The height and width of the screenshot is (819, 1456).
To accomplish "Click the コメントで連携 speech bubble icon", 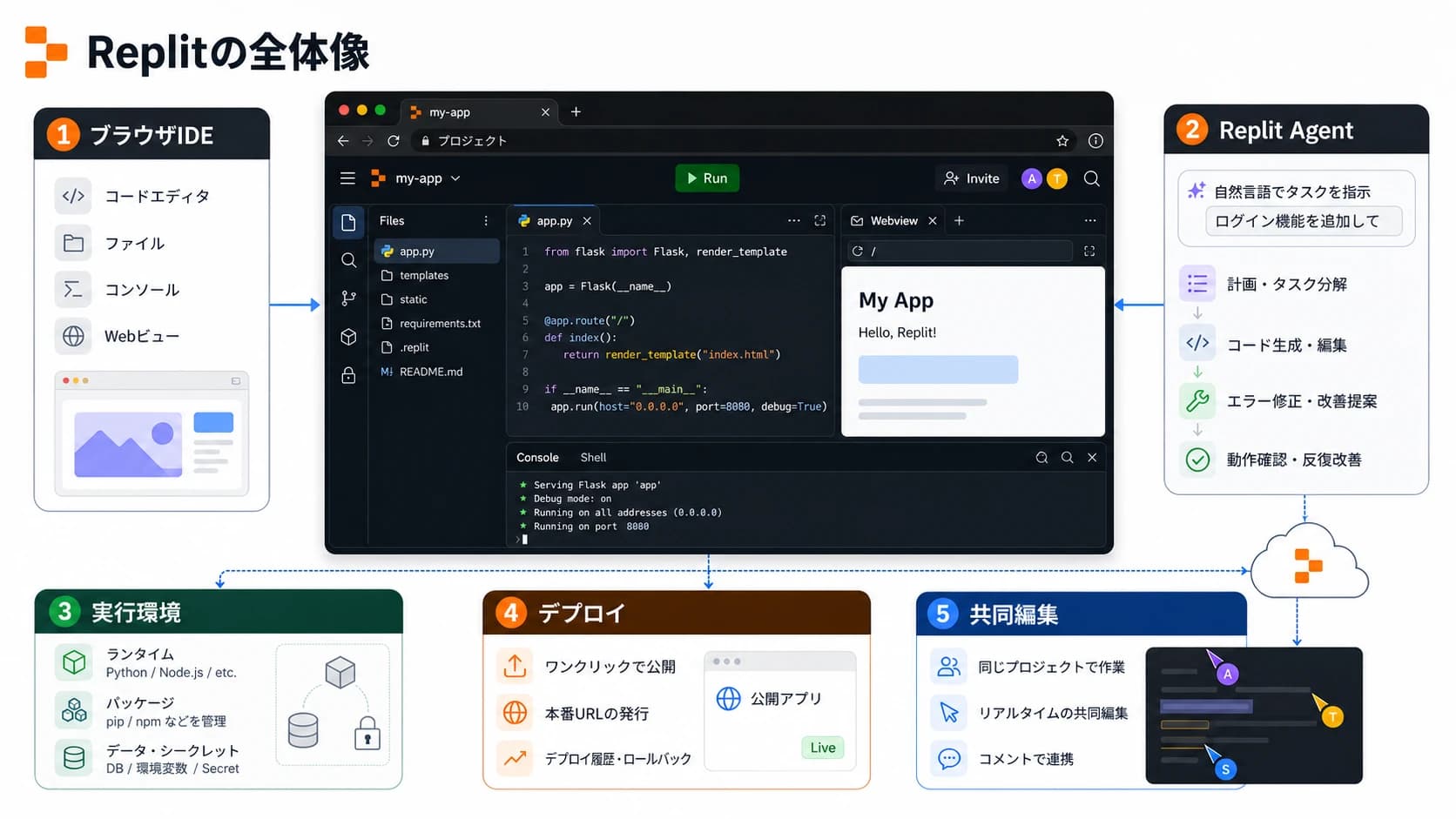I will (x=949, y=759).
